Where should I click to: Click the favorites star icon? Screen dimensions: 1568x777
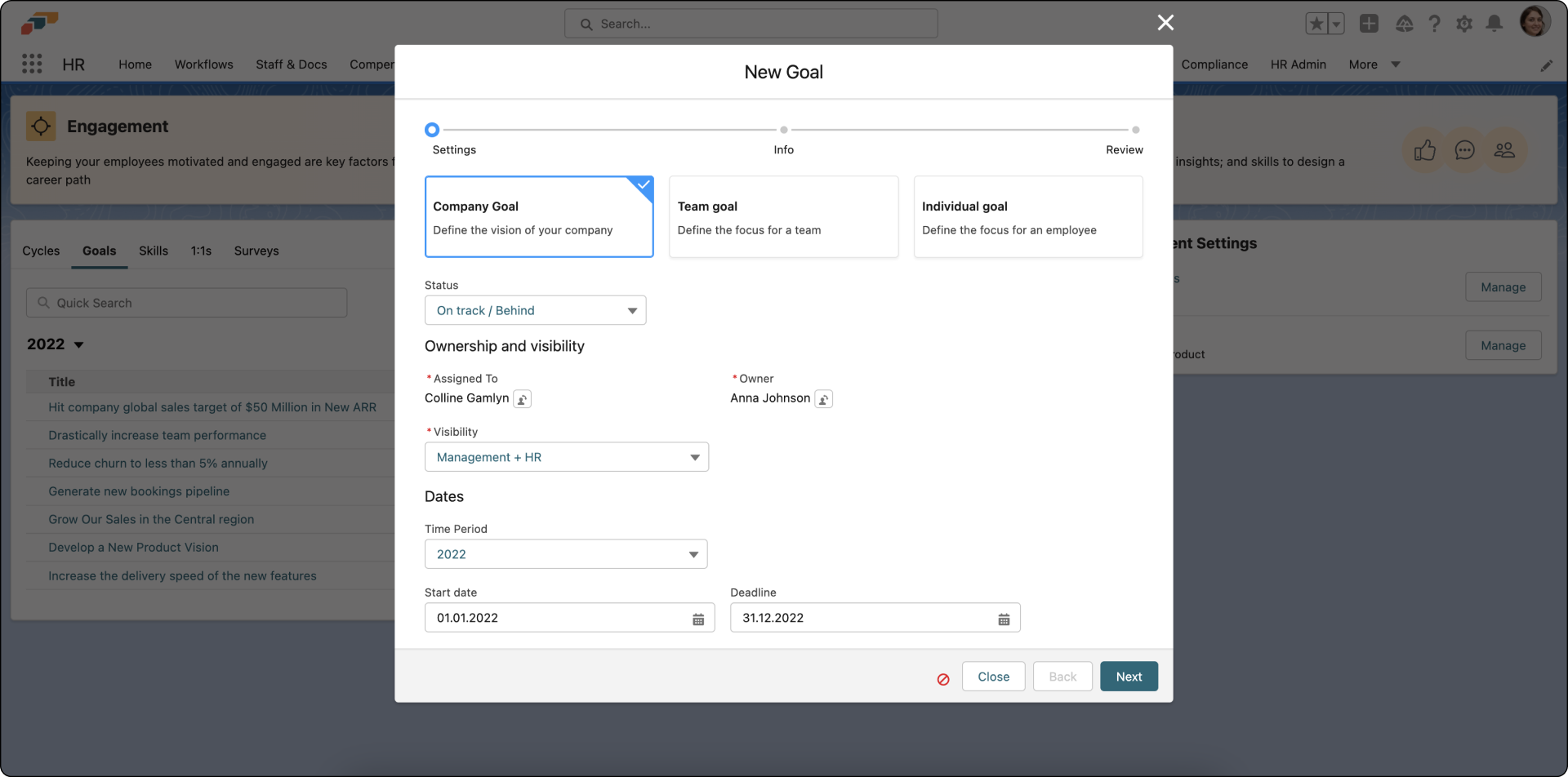1316,24
